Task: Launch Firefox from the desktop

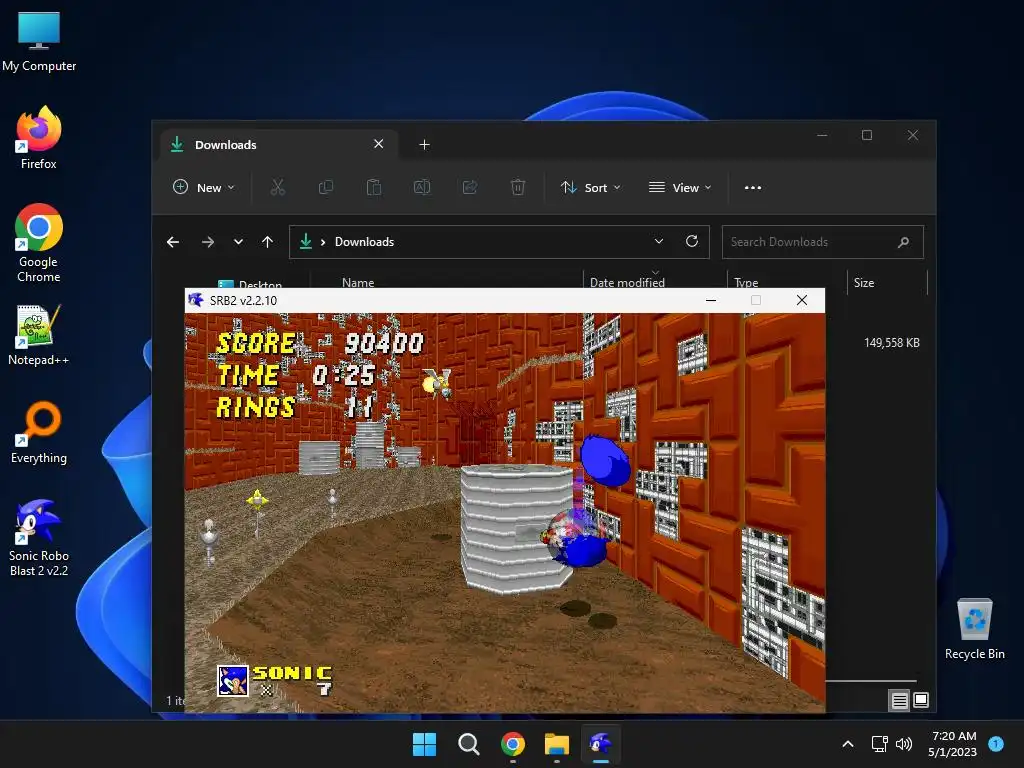Action: (39, 138)
